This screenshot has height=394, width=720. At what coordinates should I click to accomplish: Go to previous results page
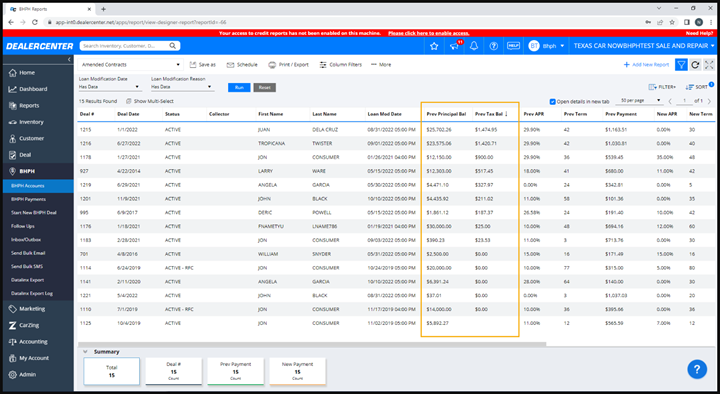click(670, 101)
